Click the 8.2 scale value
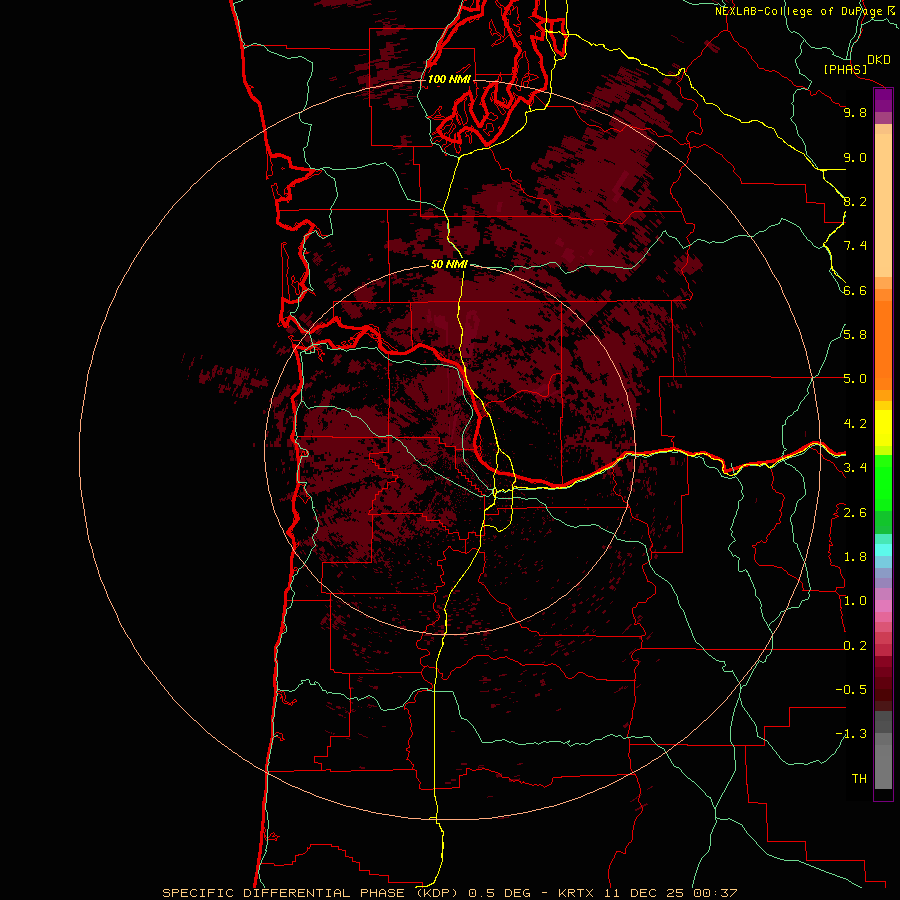 pos(855,201)
